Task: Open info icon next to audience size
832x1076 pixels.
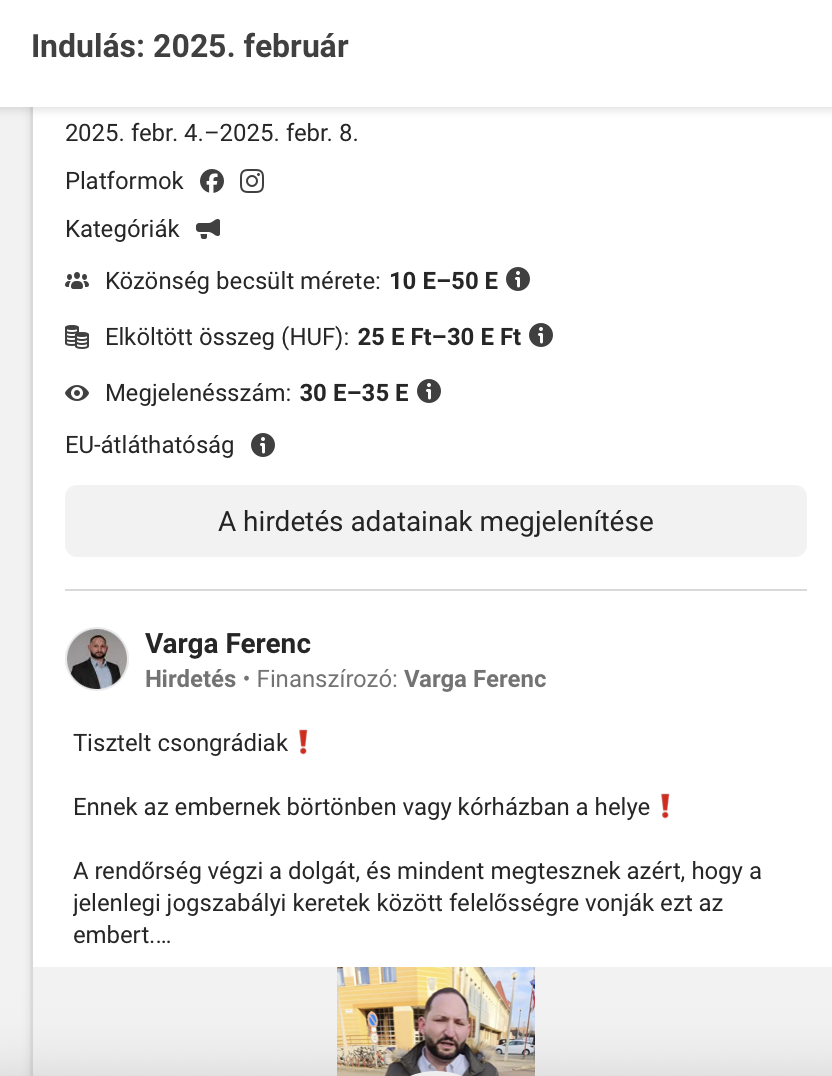Action: click(x=518, y=280)
